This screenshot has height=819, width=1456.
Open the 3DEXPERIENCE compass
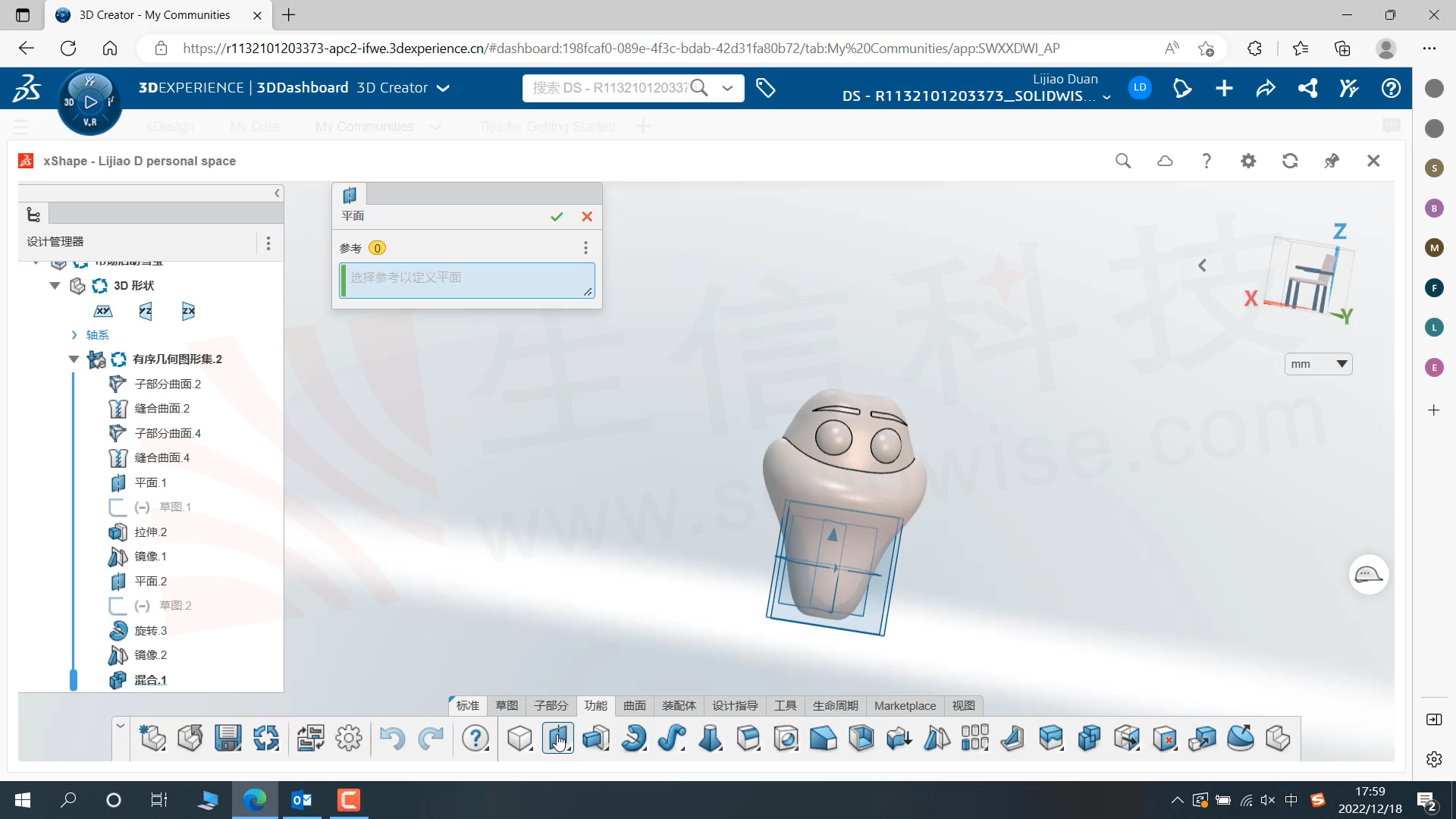[89, 102]
